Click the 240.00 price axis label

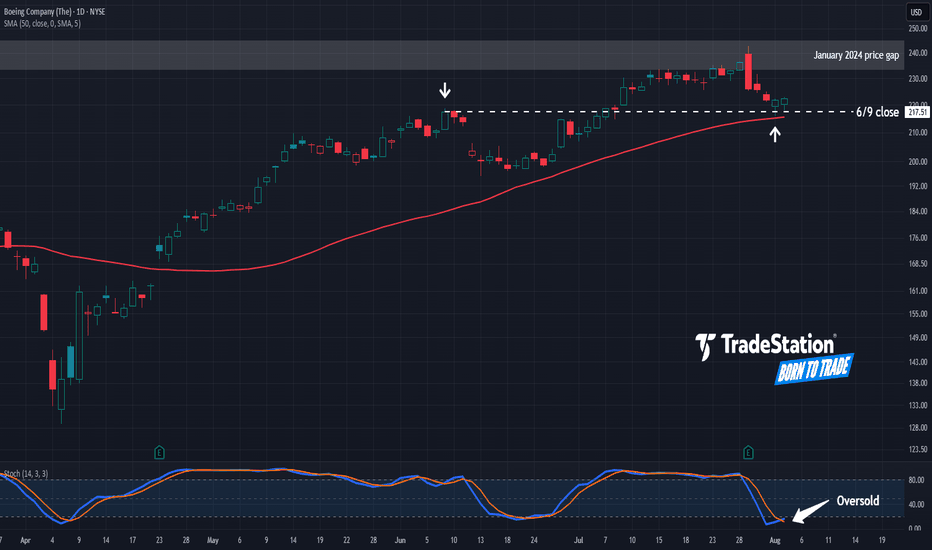[x=918, y=53]
